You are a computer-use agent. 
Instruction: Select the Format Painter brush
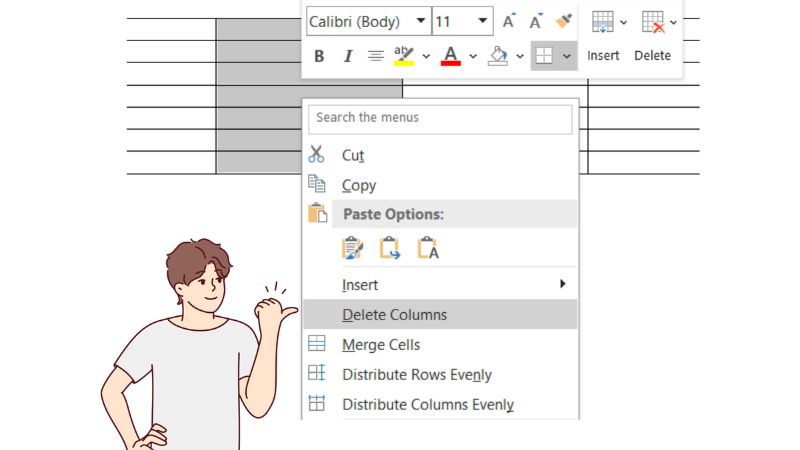pos(564,21)
